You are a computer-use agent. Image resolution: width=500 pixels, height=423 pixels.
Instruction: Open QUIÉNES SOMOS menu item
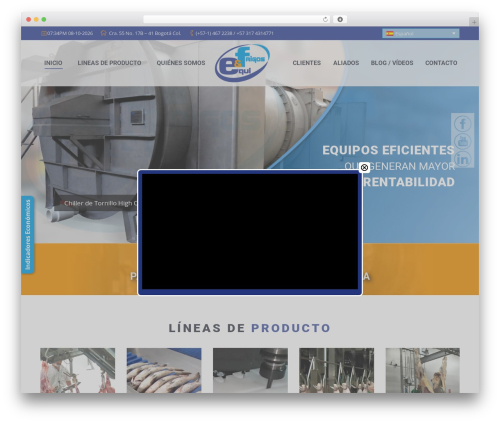tap(181, 63)
